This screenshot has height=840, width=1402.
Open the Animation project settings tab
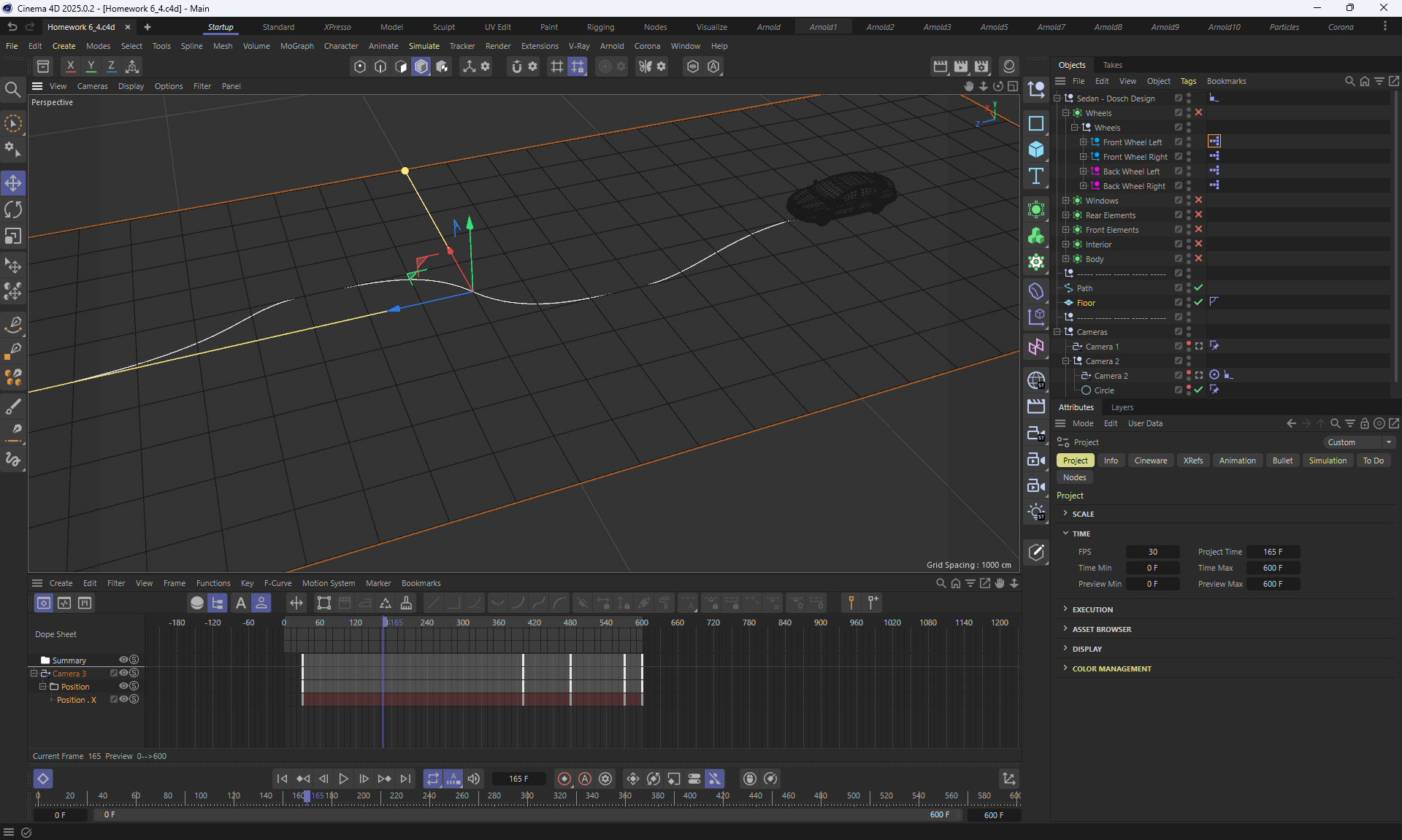pyautogui.click(x=1237, y=461)
